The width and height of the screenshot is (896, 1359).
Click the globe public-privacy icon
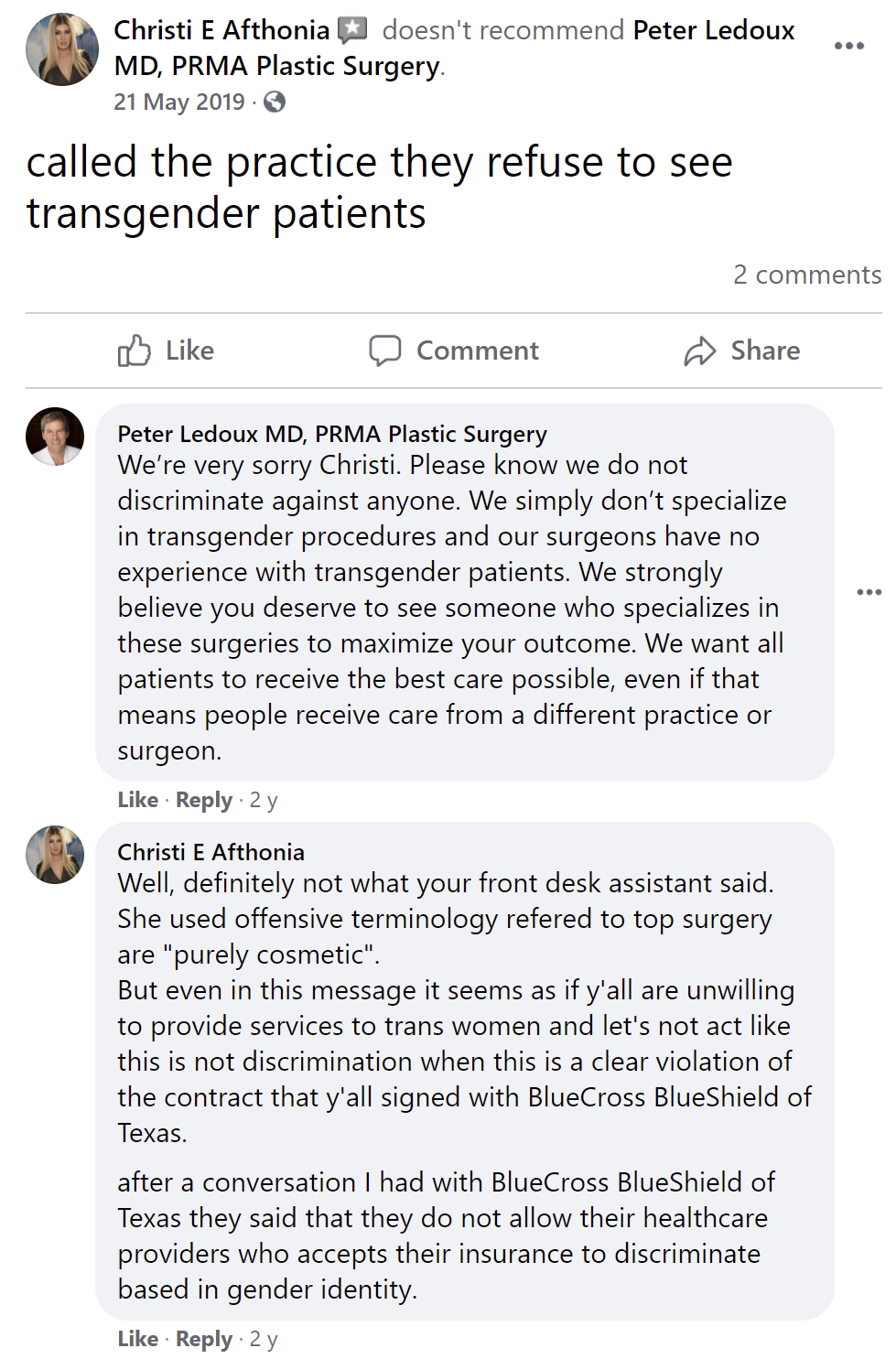click(x=275, y=102)
